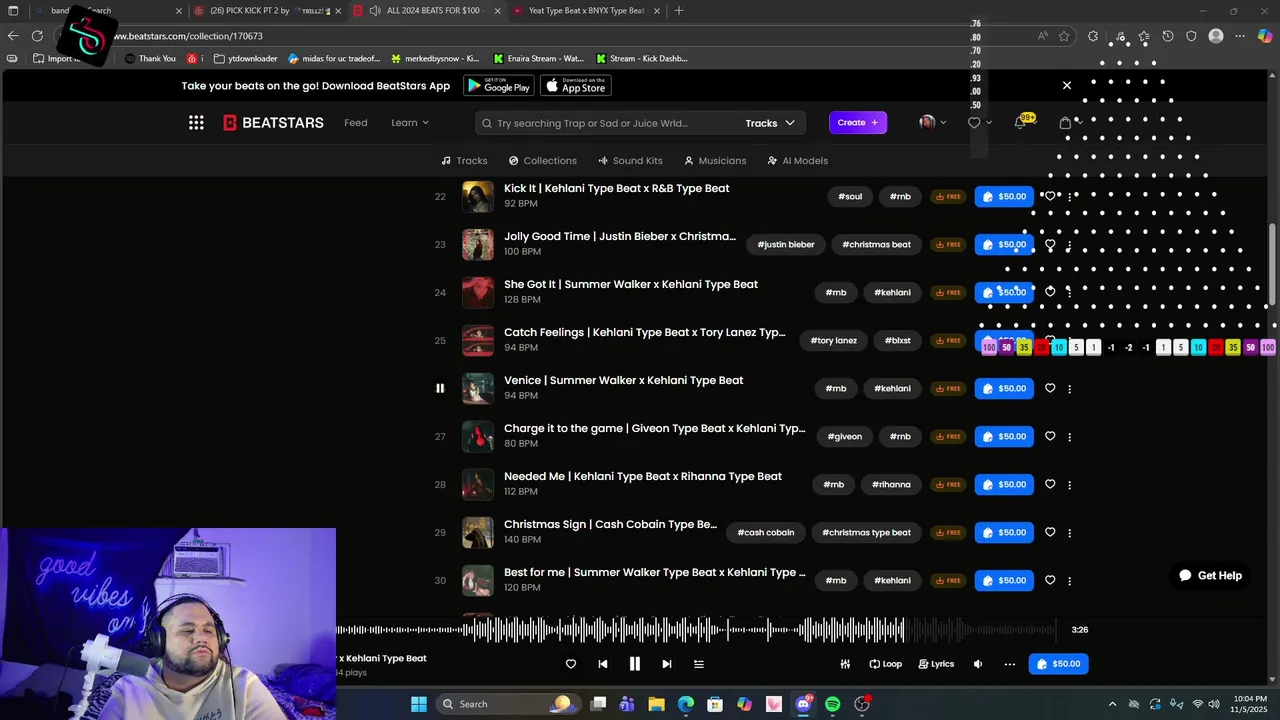Click the BeatStars logo

coord(273,123)
